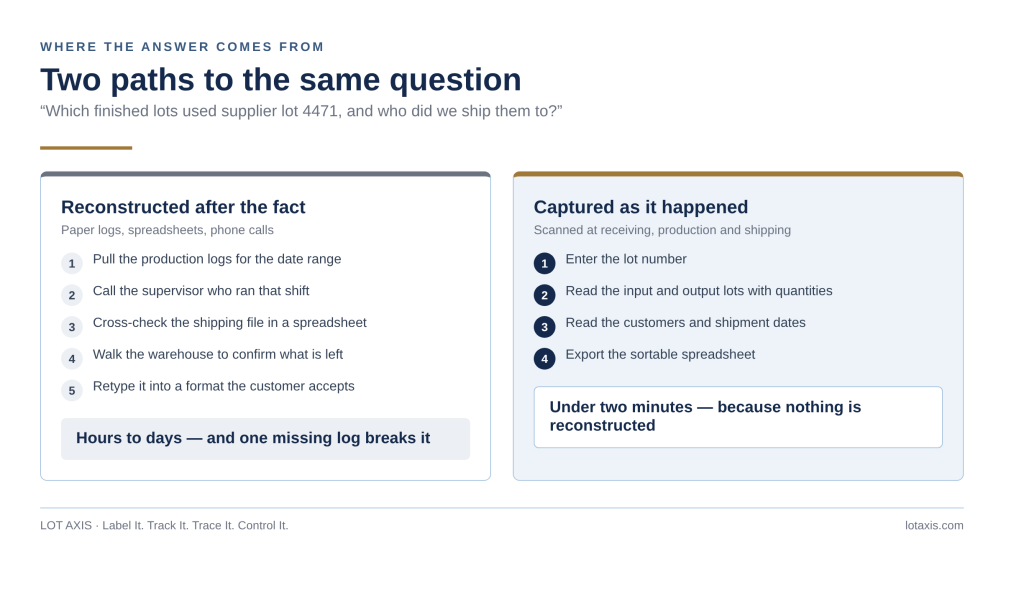Viewport: 1024px width, 592px height.
Task: Click step 2 badge beside Call the supervisor
Action: (72, 295)
